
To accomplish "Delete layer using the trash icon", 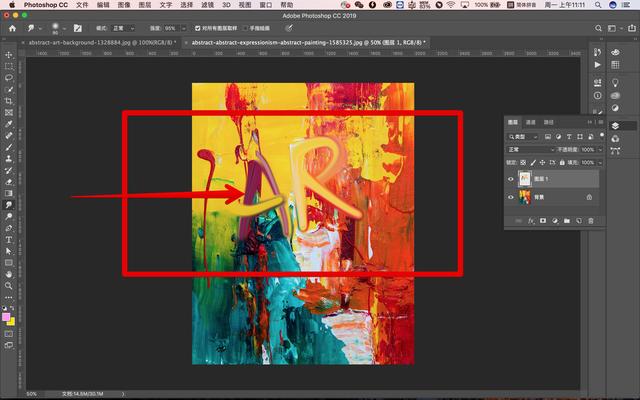I will click(x=591, y=220).
